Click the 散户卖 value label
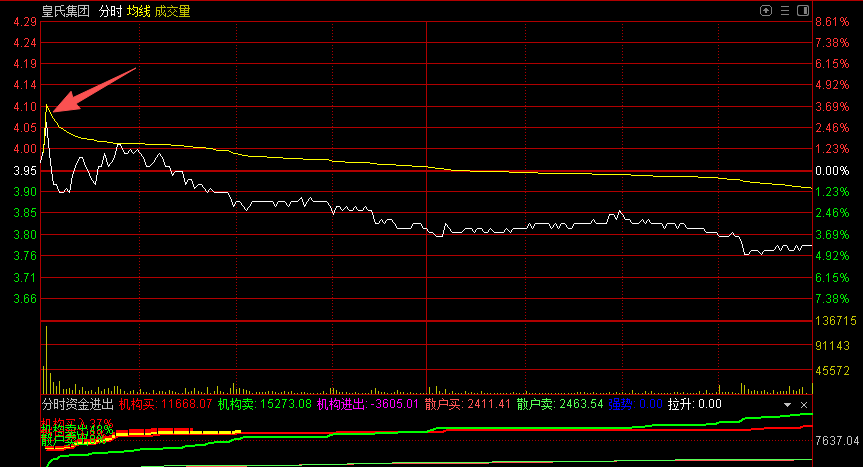The width and height of the screenshot is (863, 467). click(561, 404)
